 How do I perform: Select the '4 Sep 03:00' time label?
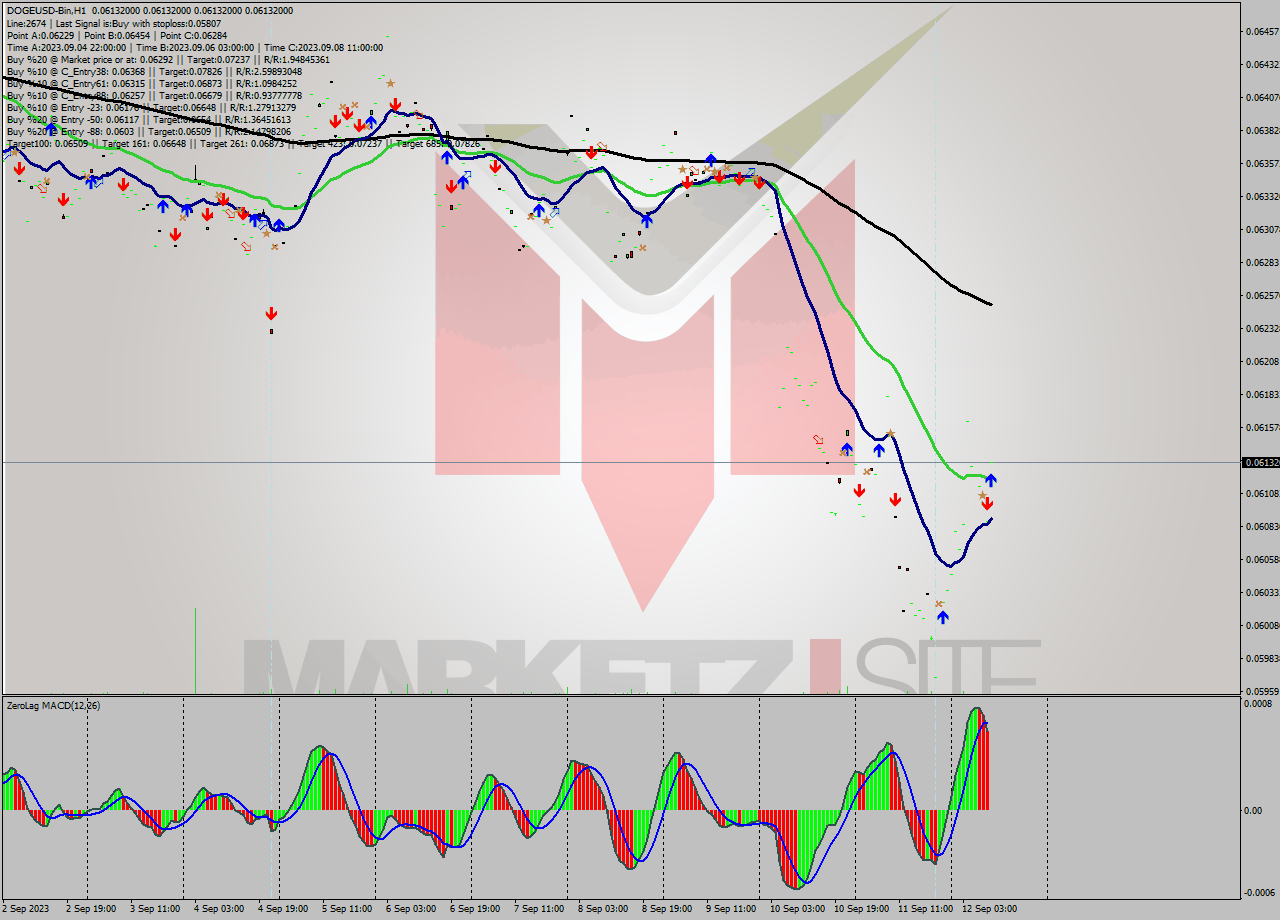coord(219,908)
